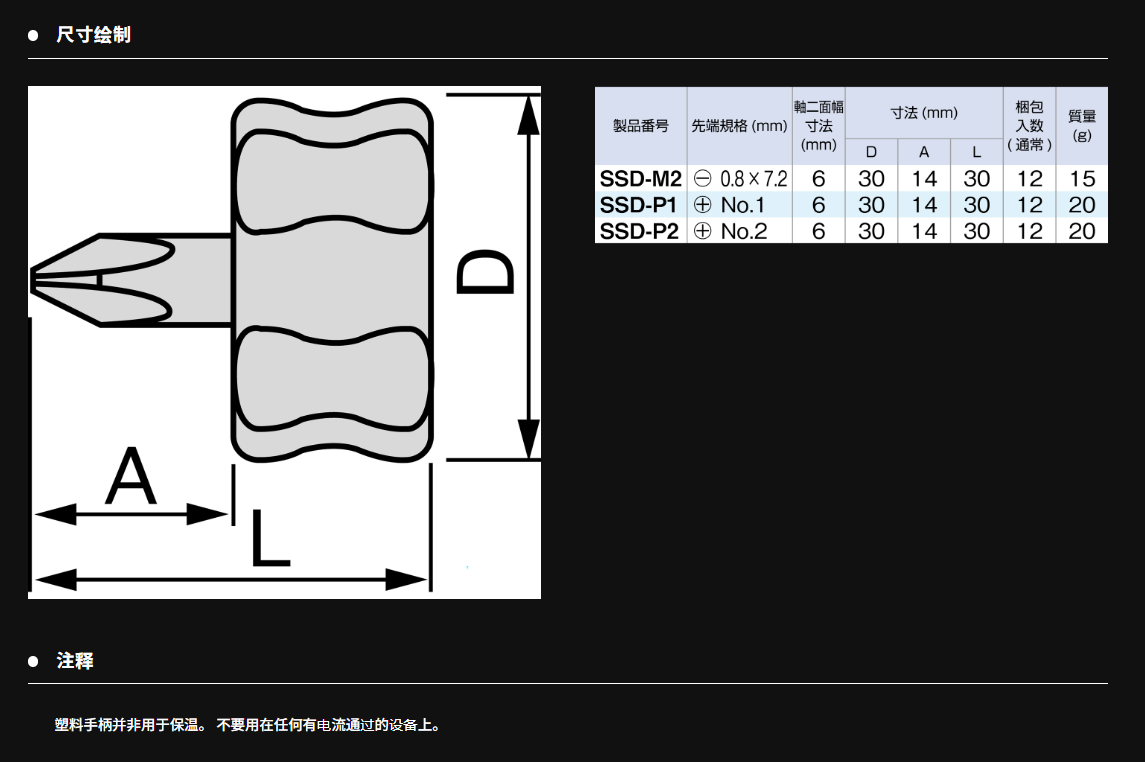Select the SSD-M2 product number cell
The image size is (1145, 762).
pyautogui.click(x=640, y=179)
